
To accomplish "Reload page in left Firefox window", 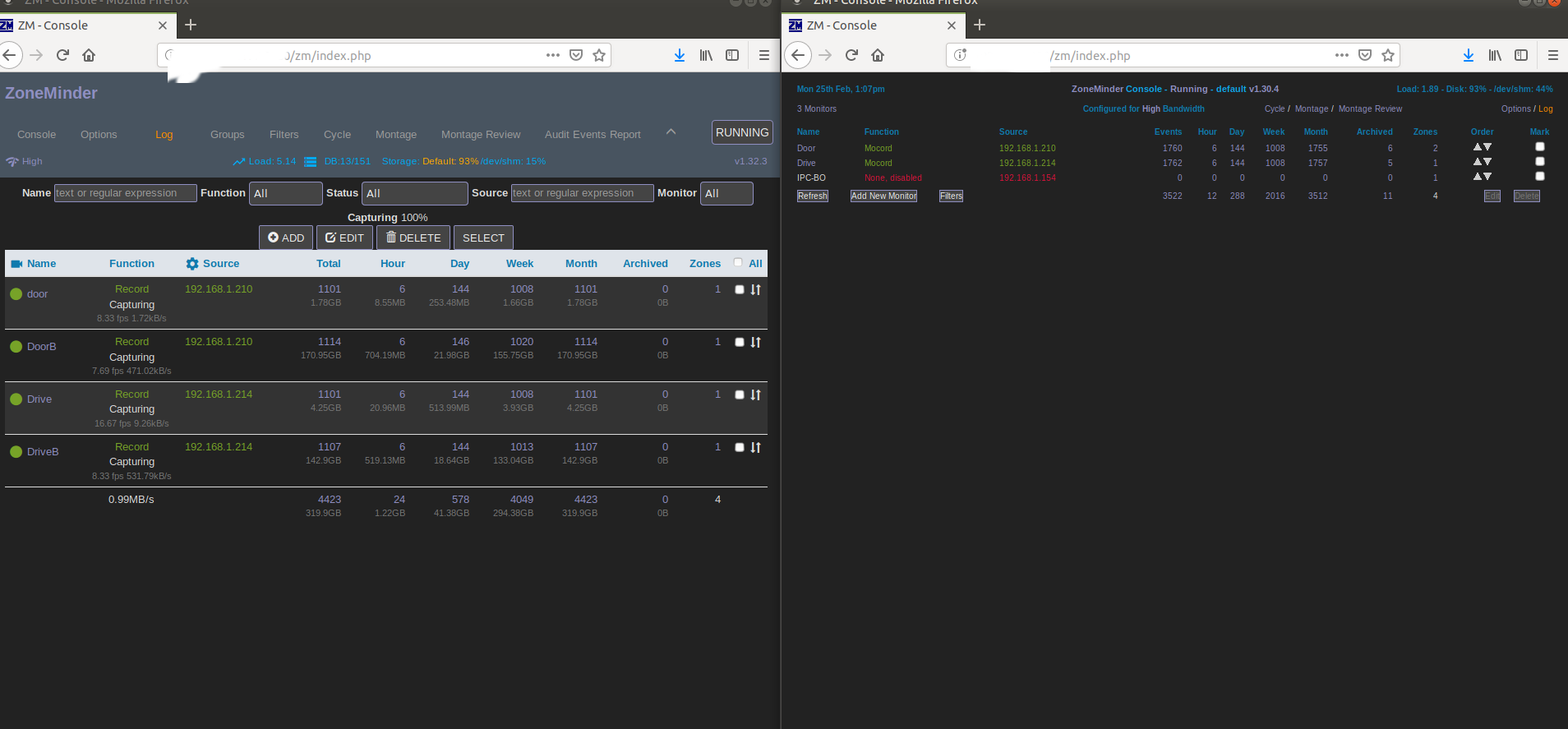I will click(x=62, y=55).
